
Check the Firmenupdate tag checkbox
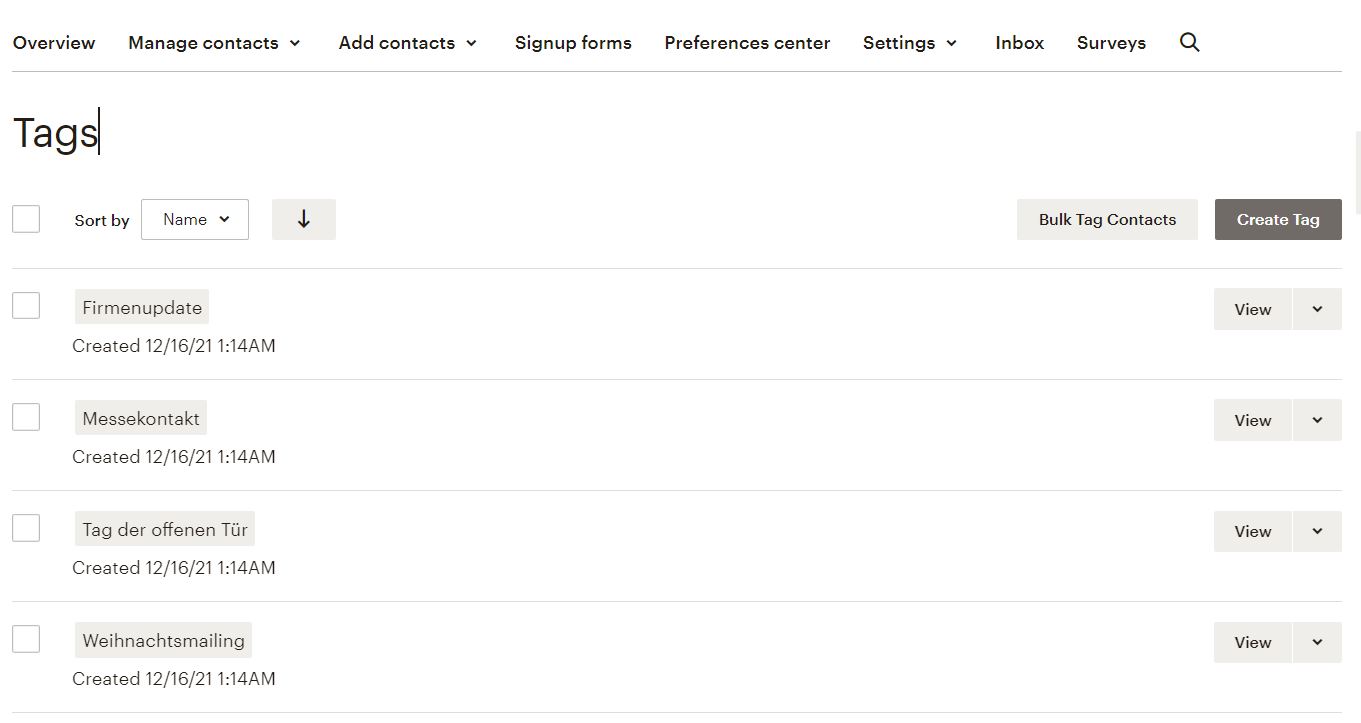26,305
